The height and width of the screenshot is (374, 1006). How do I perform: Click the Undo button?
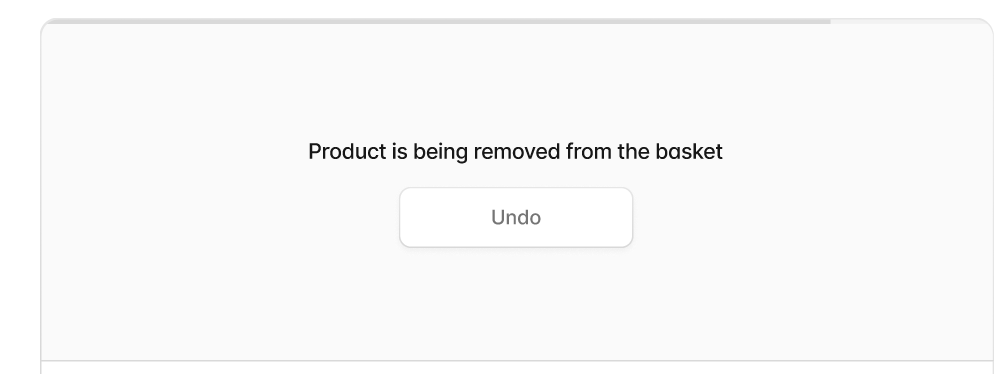516,217
